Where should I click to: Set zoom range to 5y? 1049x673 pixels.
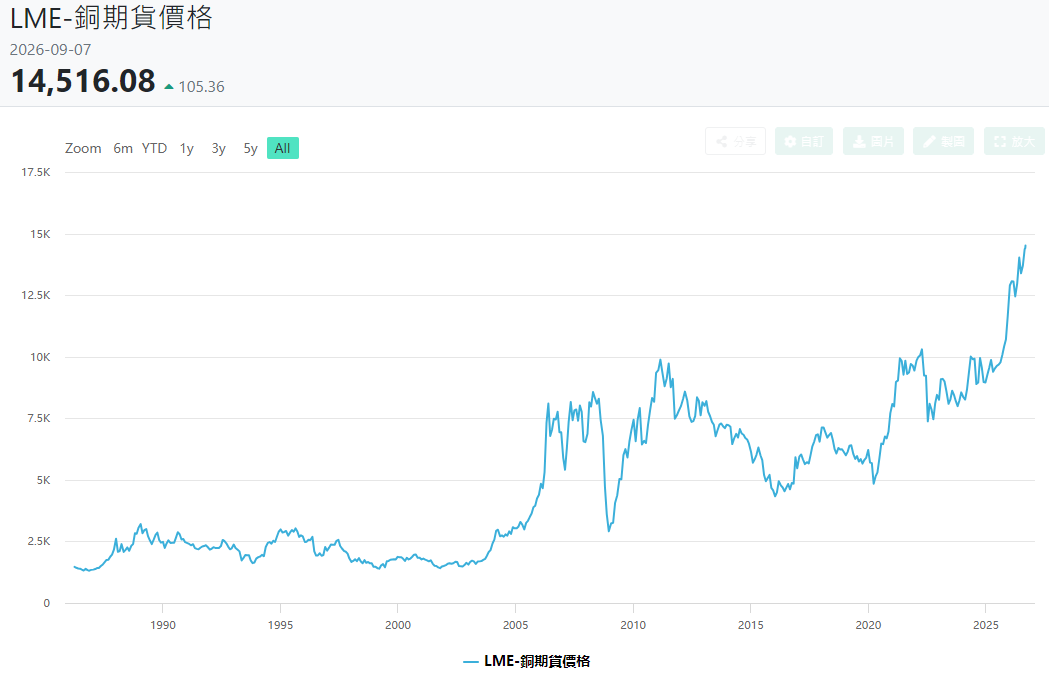(250, 149)
